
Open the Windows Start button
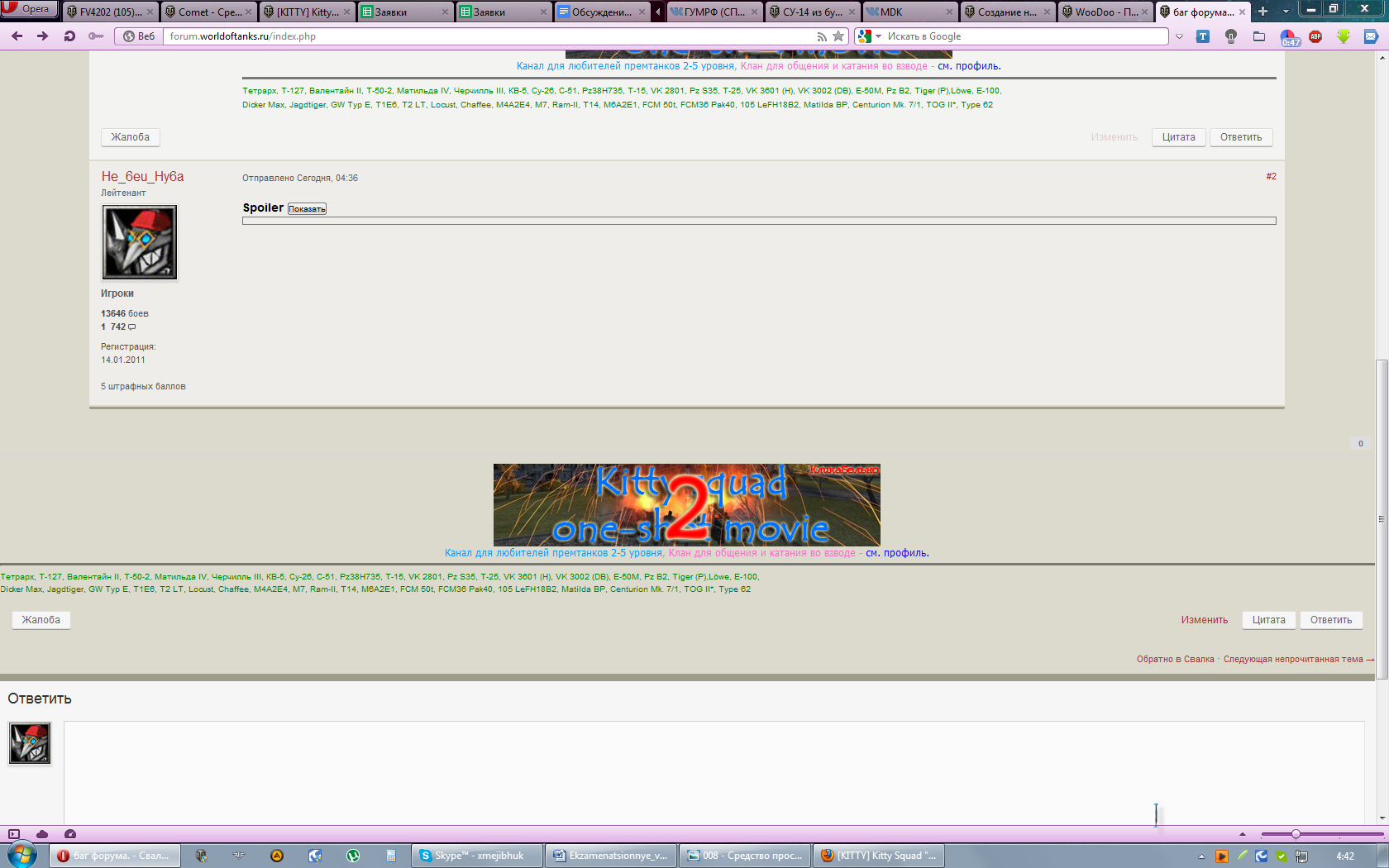pyautogui.click(x=22, y=855)
